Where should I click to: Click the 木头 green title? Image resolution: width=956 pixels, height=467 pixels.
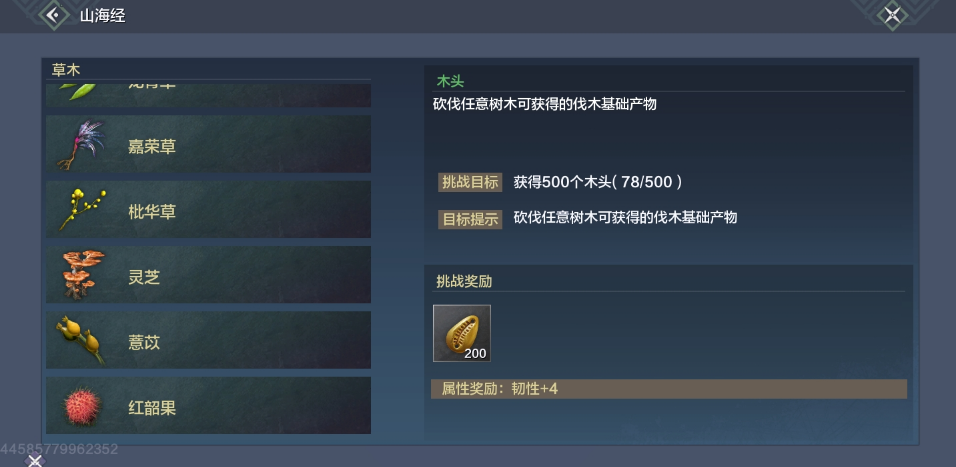coord(451,81)
